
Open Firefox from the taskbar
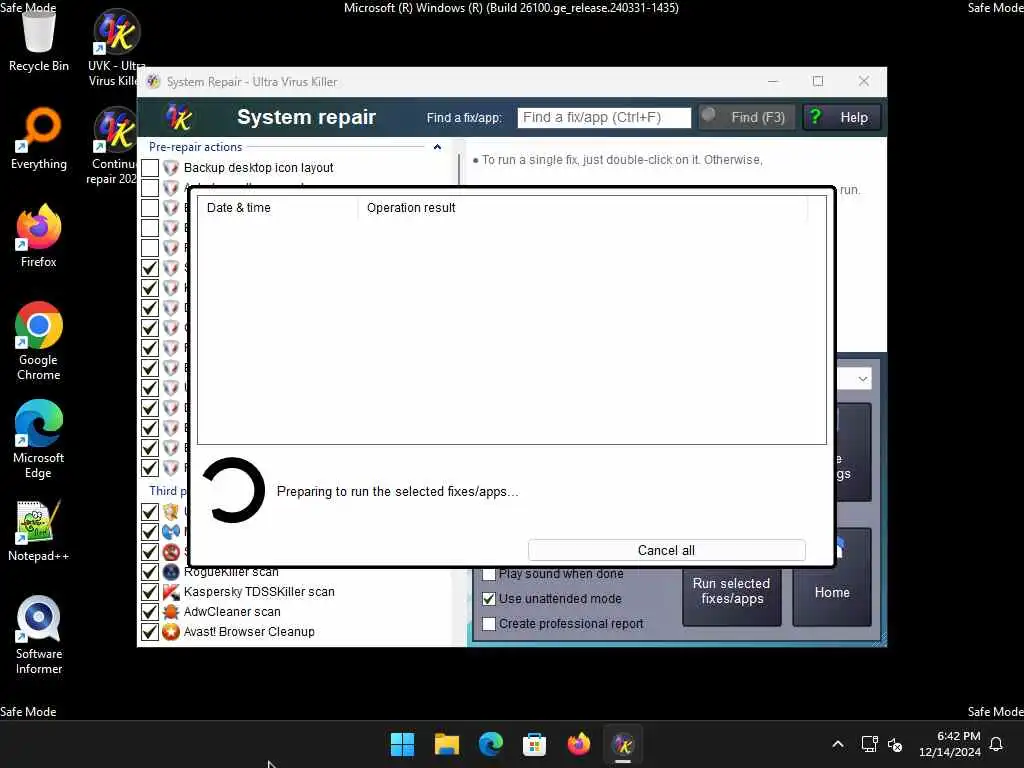[579, 744]
